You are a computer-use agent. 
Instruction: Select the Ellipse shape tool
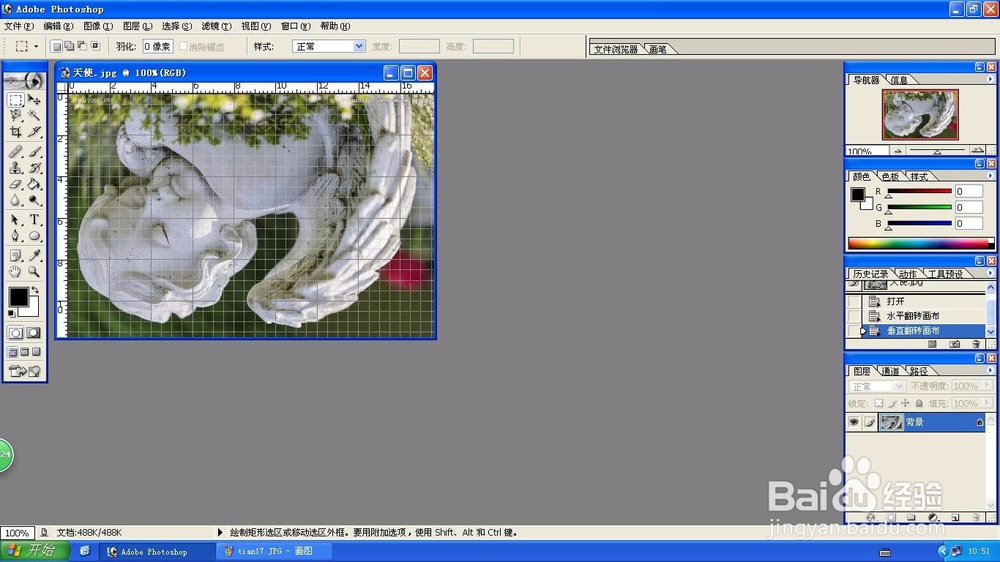34,236
